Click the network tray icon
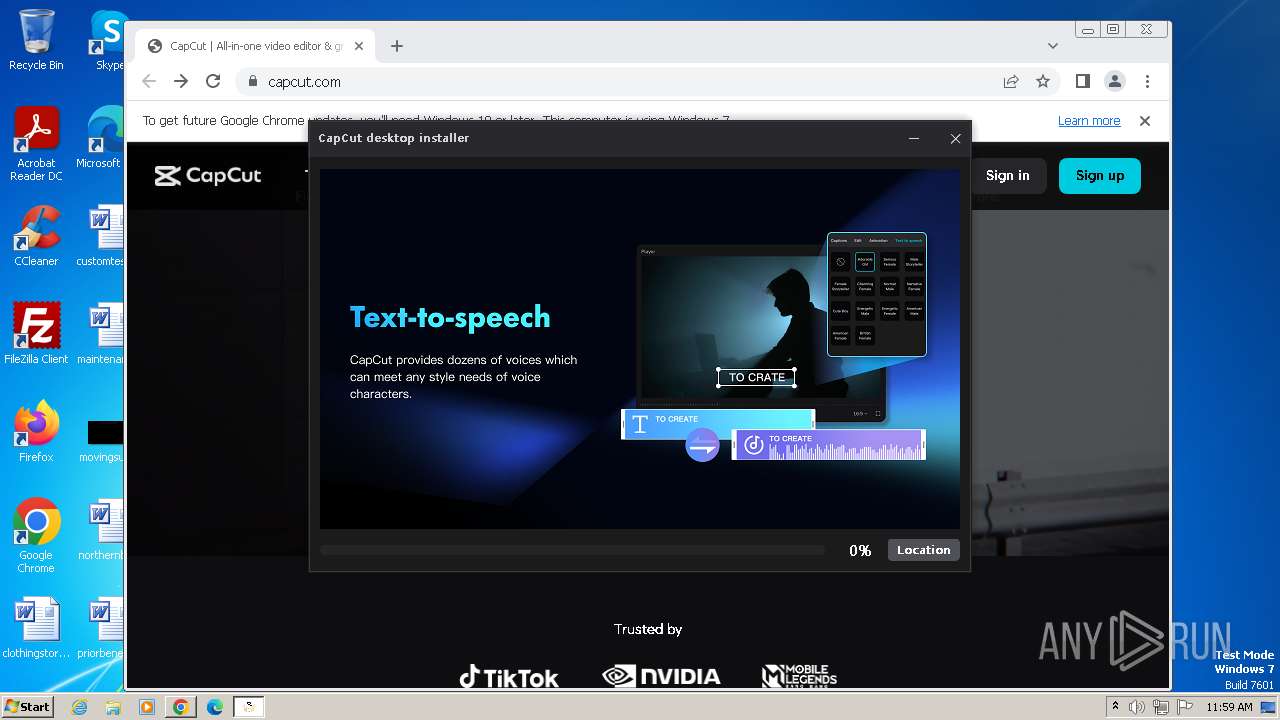Screen dimensions: 1280x720 tap(1161, 707)
